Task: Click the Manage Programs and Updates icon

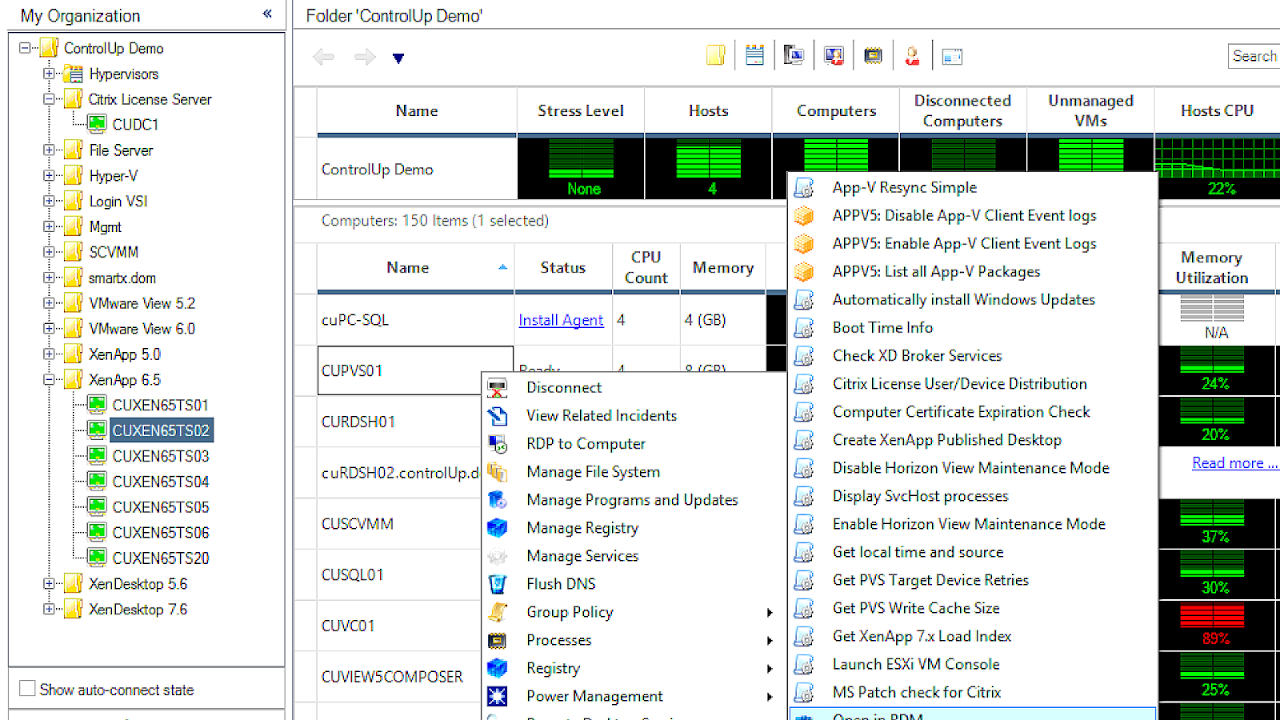Action: (497, 500)
